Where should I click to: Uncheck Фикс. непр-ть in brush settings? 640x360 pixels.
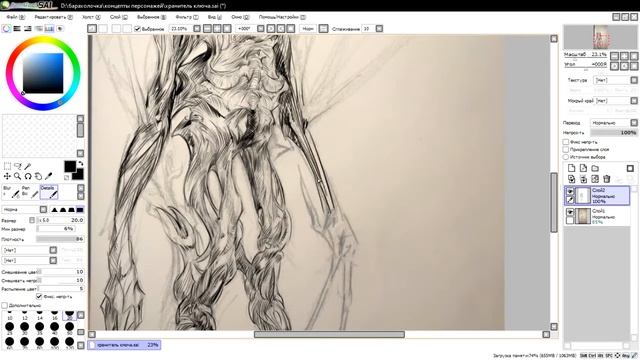(x=39, y=296)
